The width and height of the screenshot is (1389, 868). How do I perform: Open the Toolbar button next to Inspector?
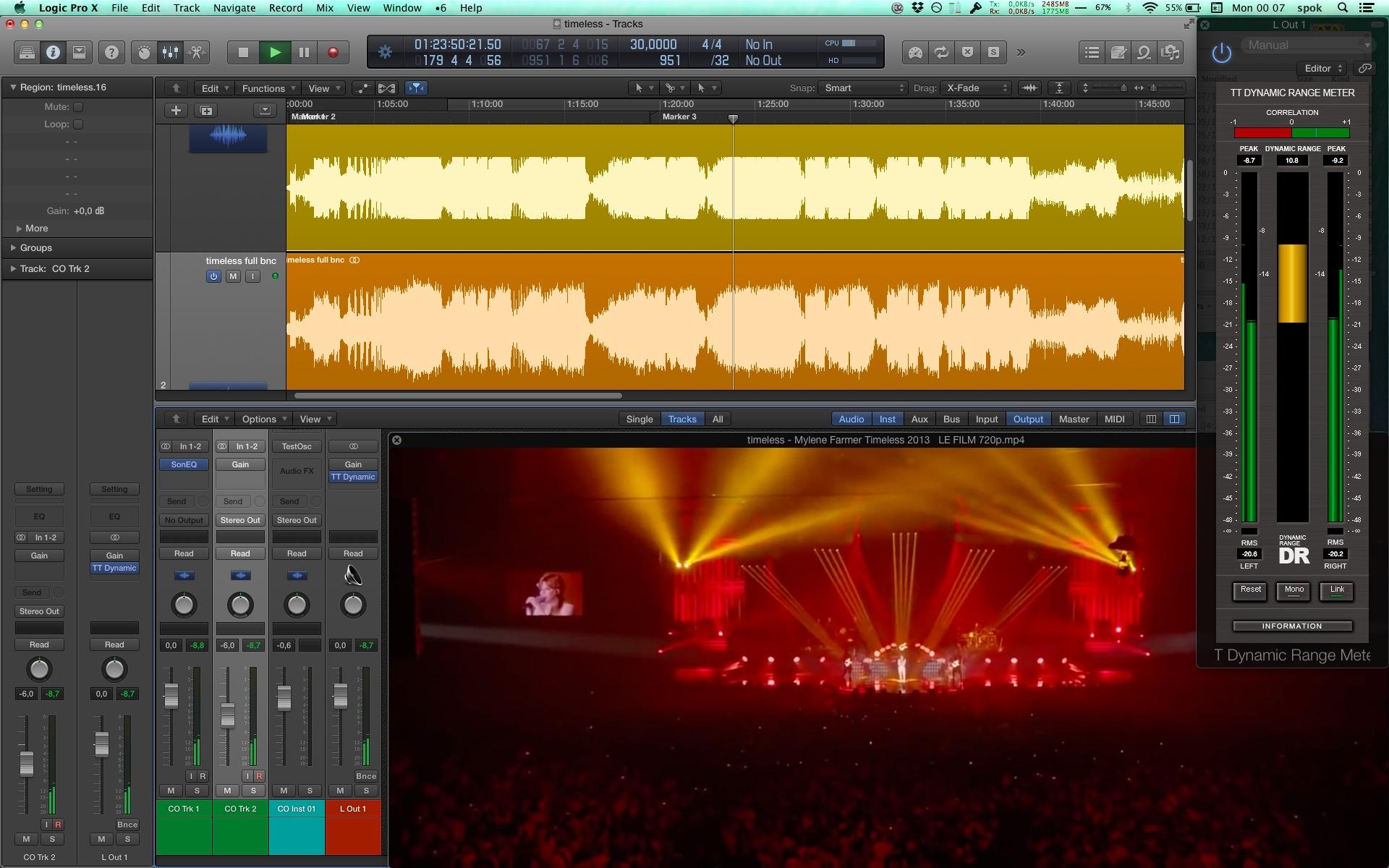tap(79, 52)
